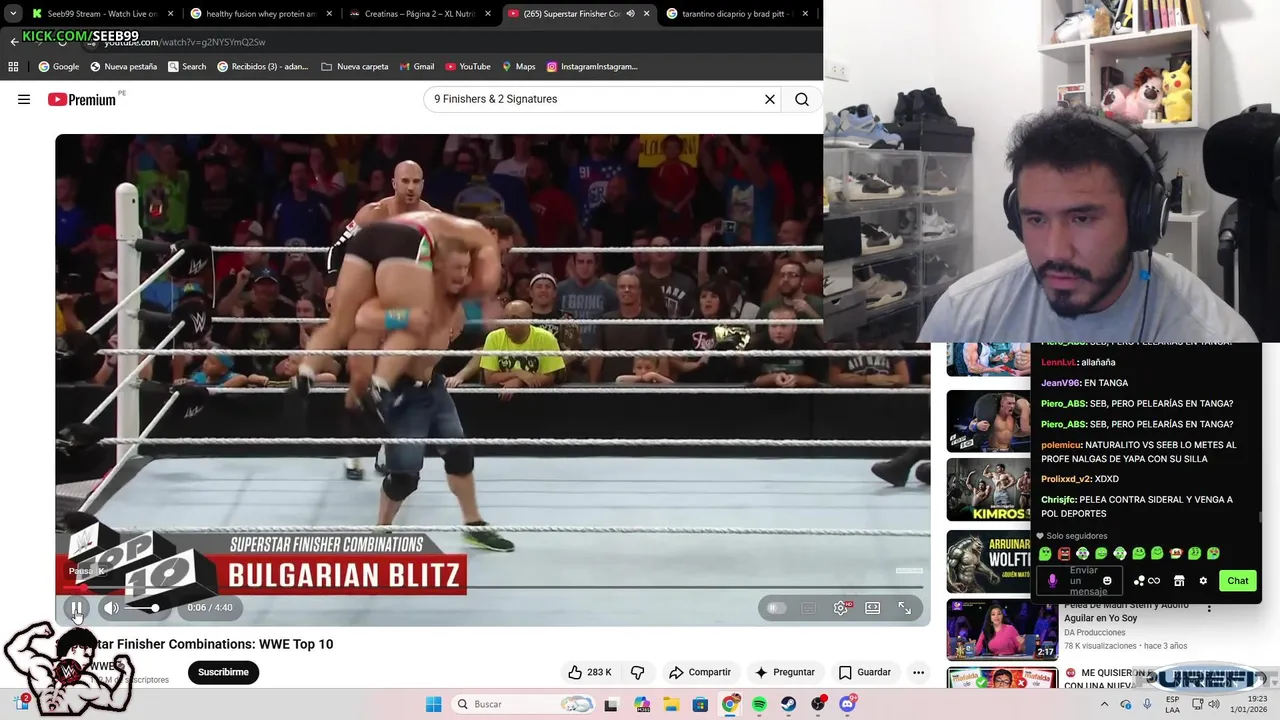Screen dimensions: 1280x720
Task: Toggle the autoplay switch in player
Action: coord(776,608)
